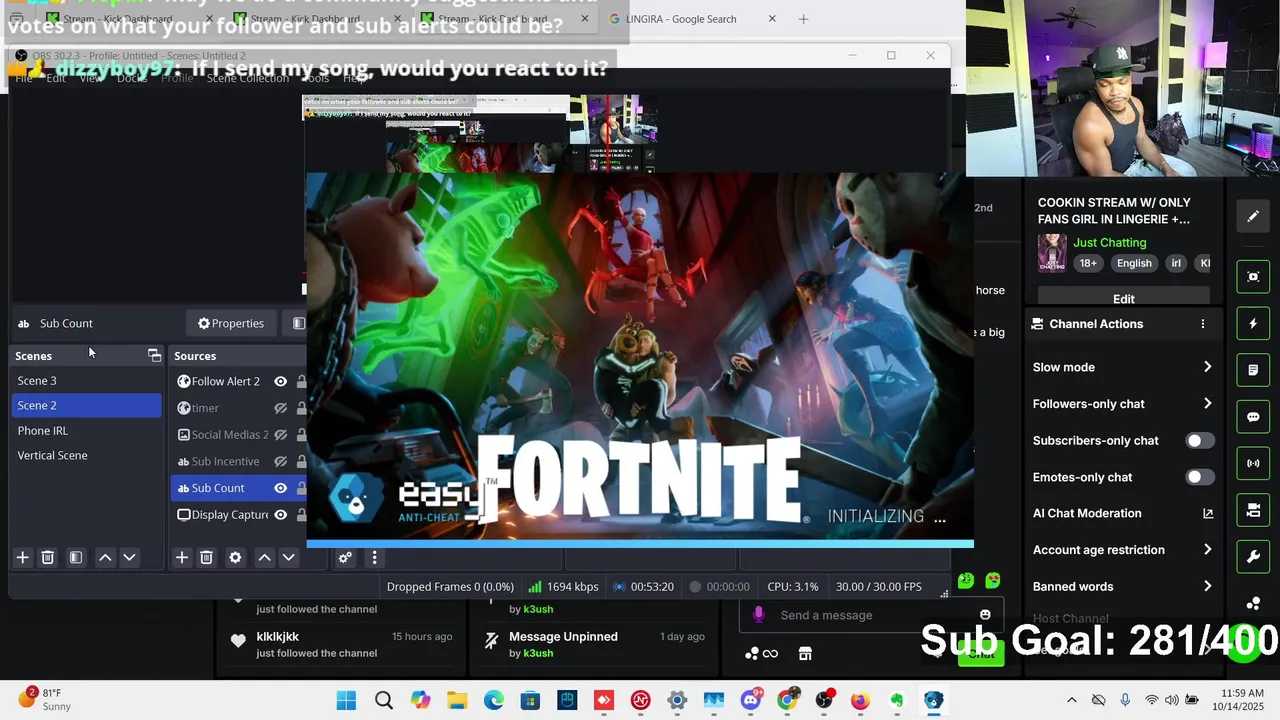Select Scene 3 in Scenes list
This screenshot has width=1280, height=720.
pos(86,381)
